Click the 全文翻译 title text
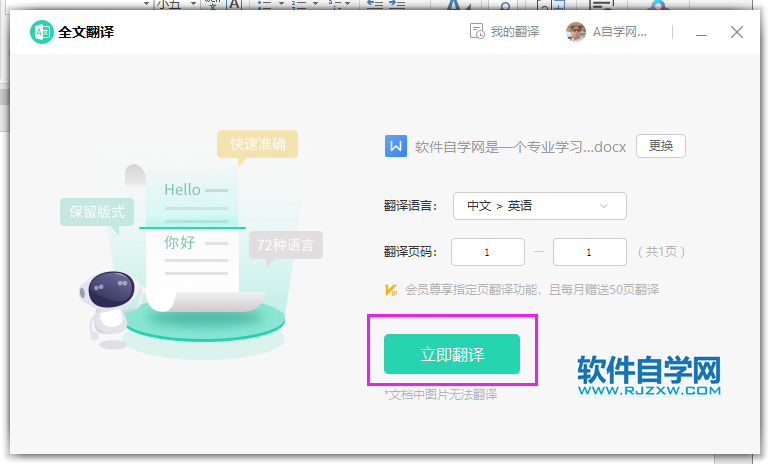770x464 pixels. (x=86, y=32)
